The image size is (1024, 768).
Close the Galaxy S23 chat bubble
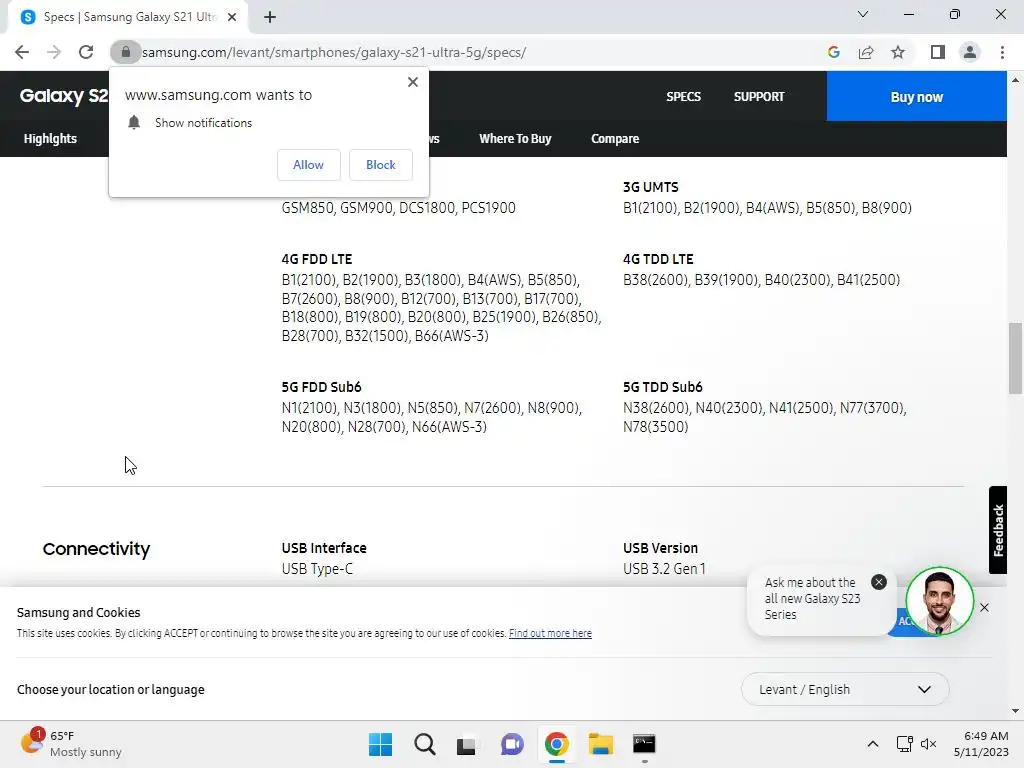point(879,582)
